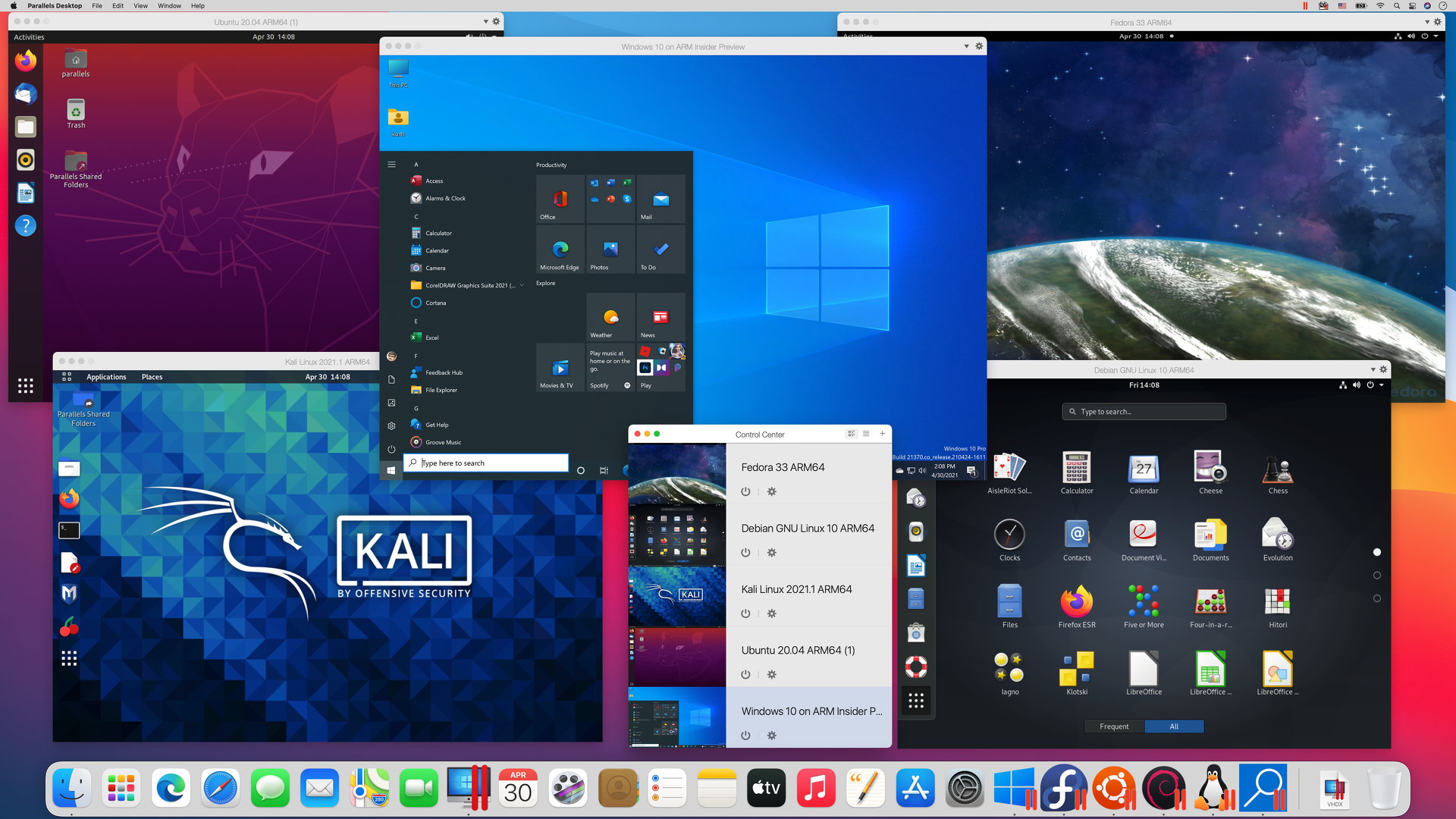Toggle power for Ubuntu 20.04 ARM64 (1)
Viewport: 1456px width, 819px height.
click(745, 674)
